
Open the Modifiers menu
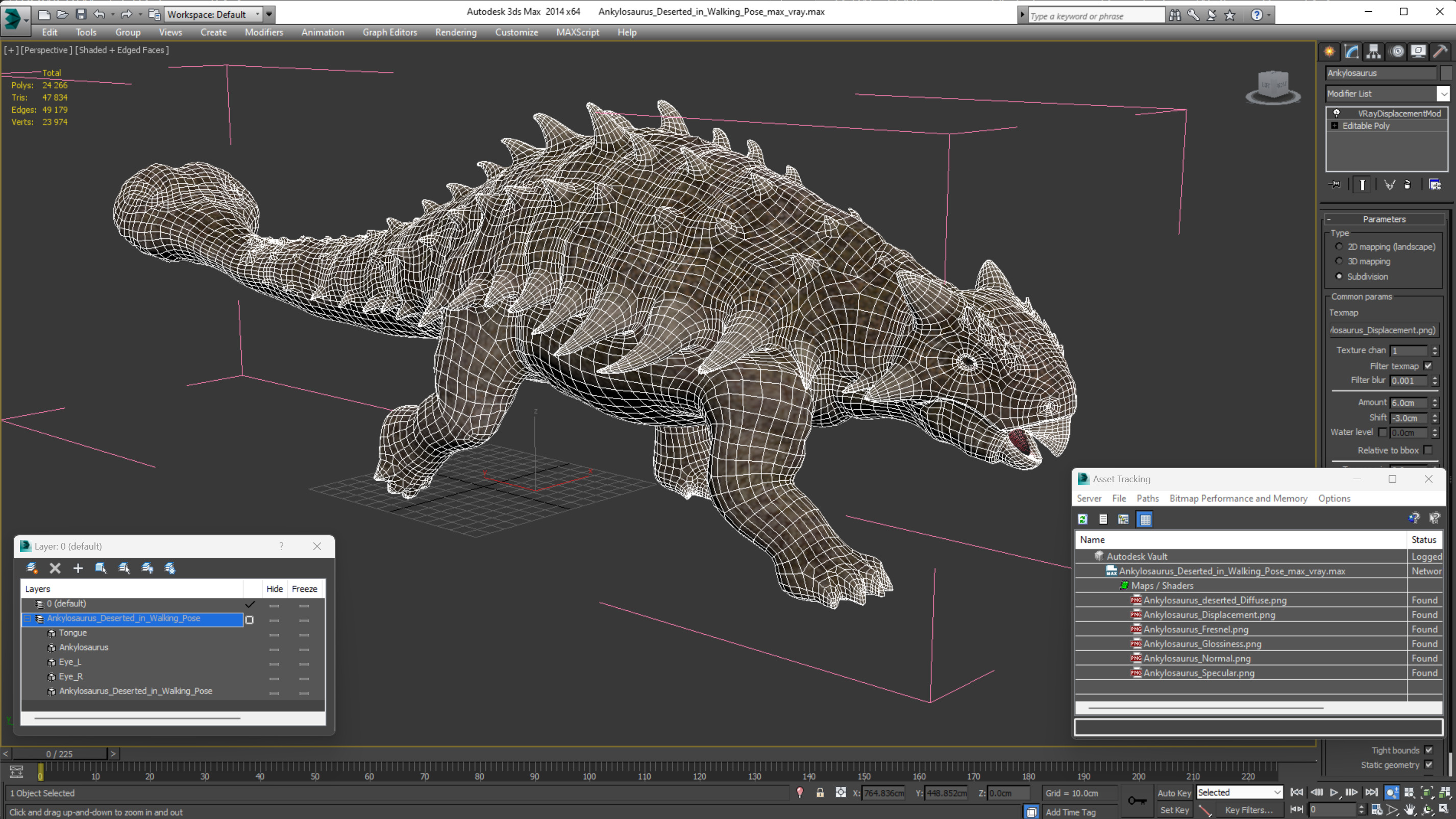[263, 32]
